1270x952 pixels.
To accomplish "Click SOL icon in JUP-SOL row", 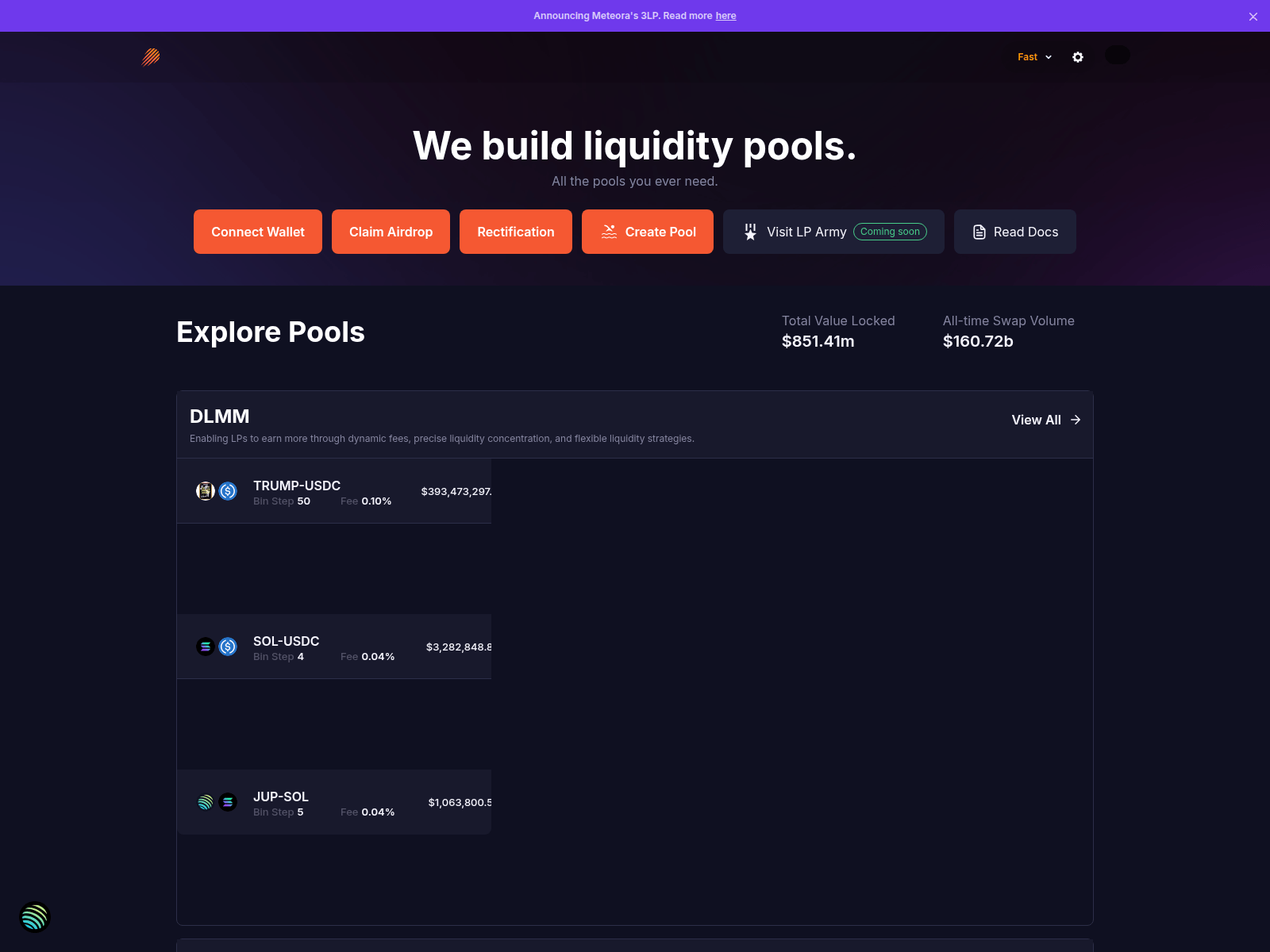I will (228, 802).
